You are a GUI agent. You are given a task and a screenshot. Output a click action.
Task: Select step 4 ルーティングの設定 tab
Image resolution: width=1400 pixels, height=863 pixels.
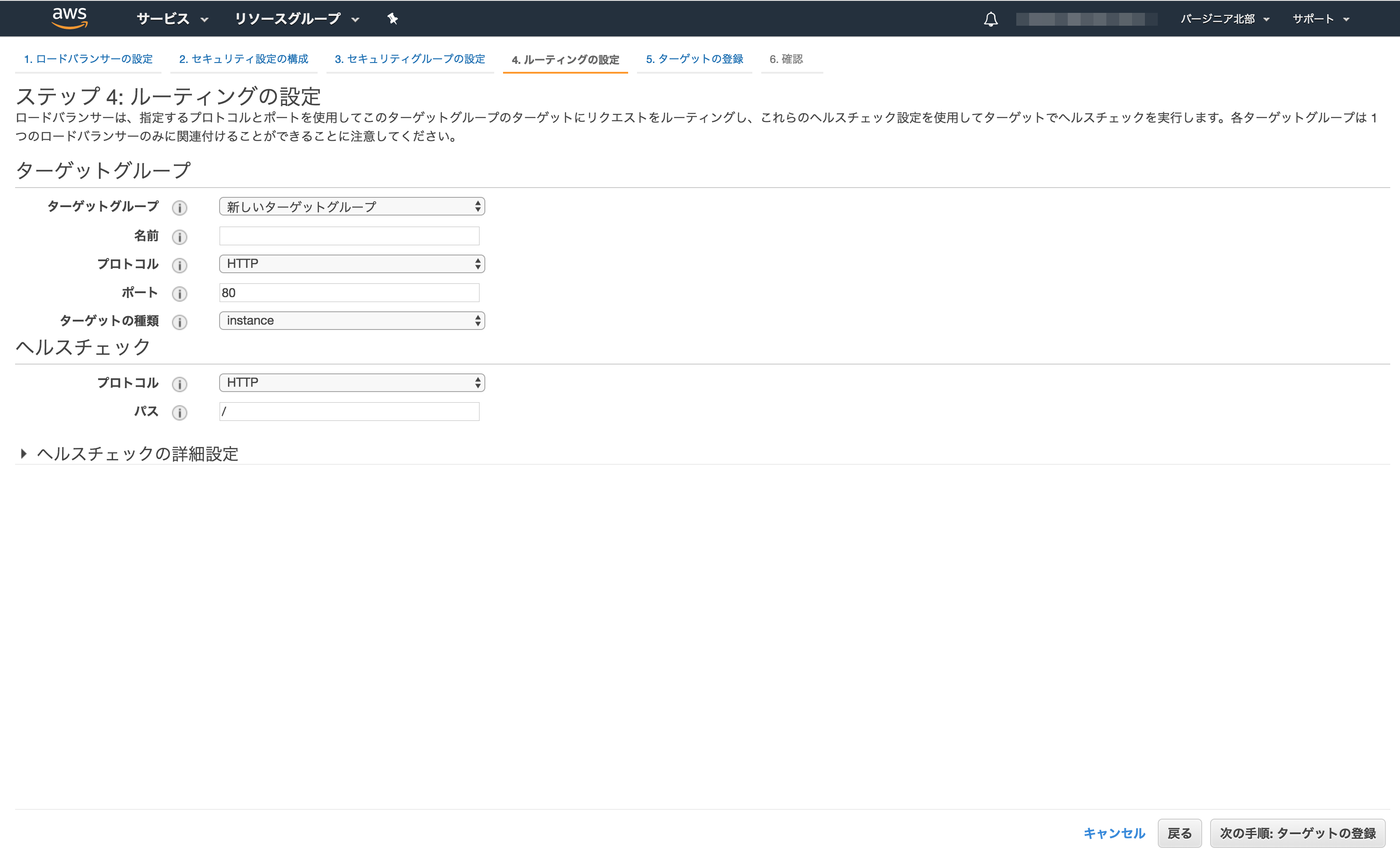(x=565, y=59)
